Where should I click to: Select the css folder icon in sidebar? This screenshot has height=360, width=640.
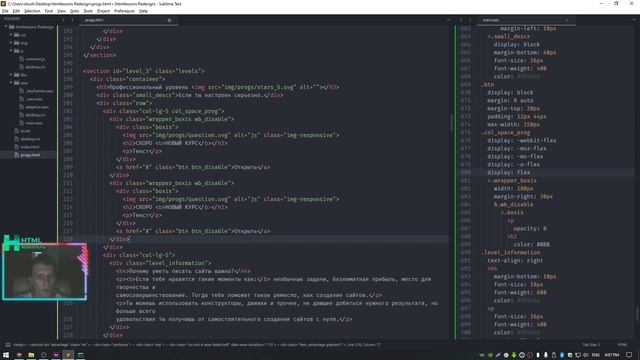[x=17, y=35]
